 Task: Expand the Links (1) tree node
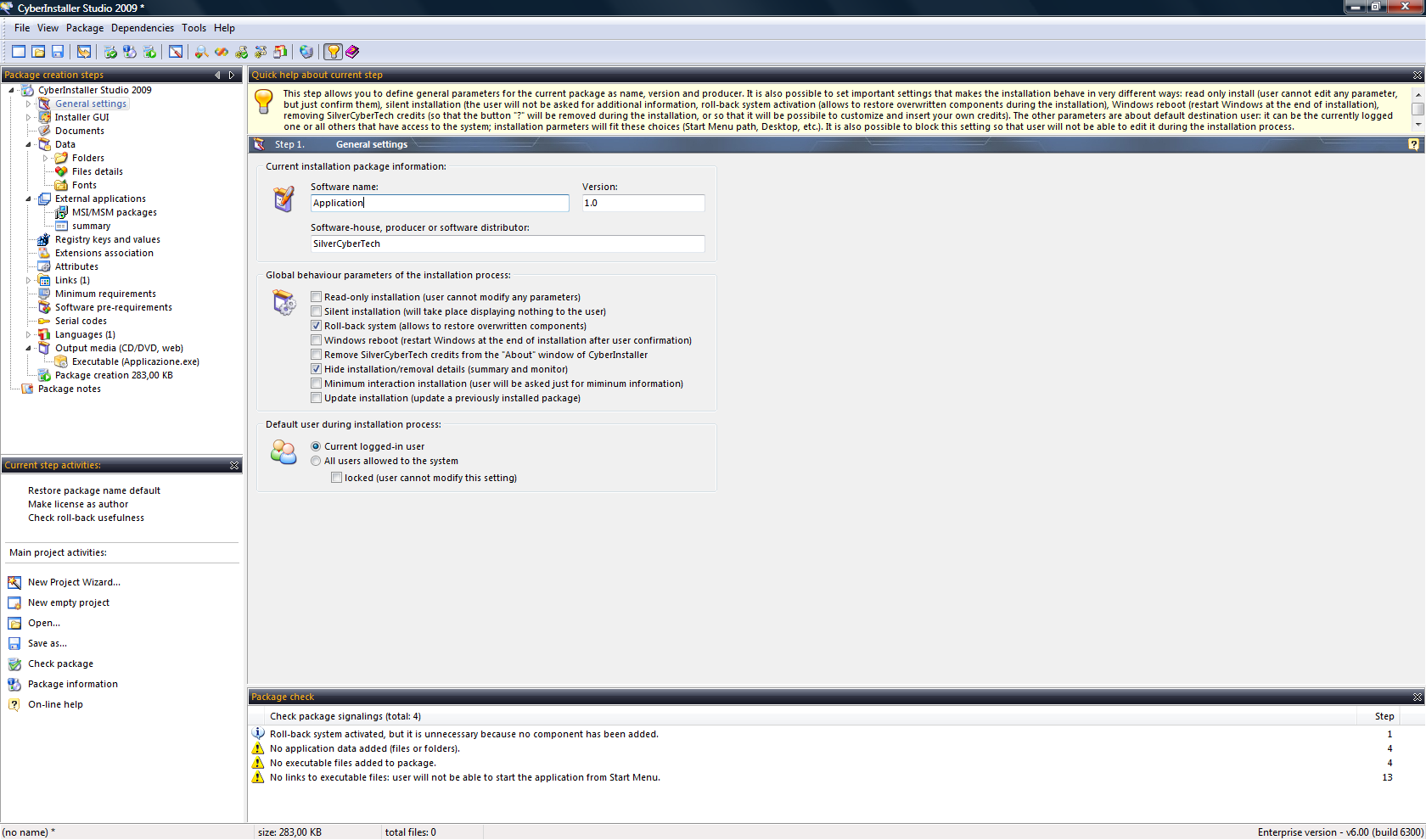click(28, 280)
